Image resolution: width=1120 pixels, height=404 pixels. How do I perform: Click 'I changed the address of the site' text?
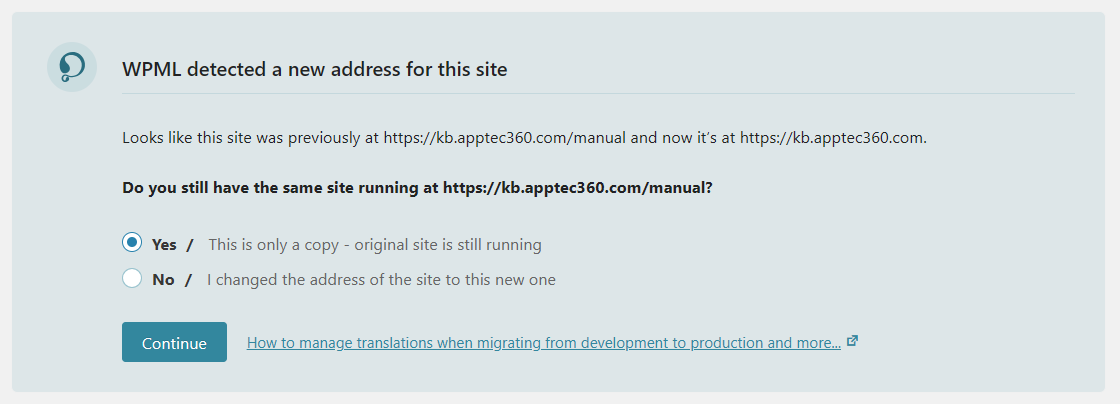click(330, 280)
